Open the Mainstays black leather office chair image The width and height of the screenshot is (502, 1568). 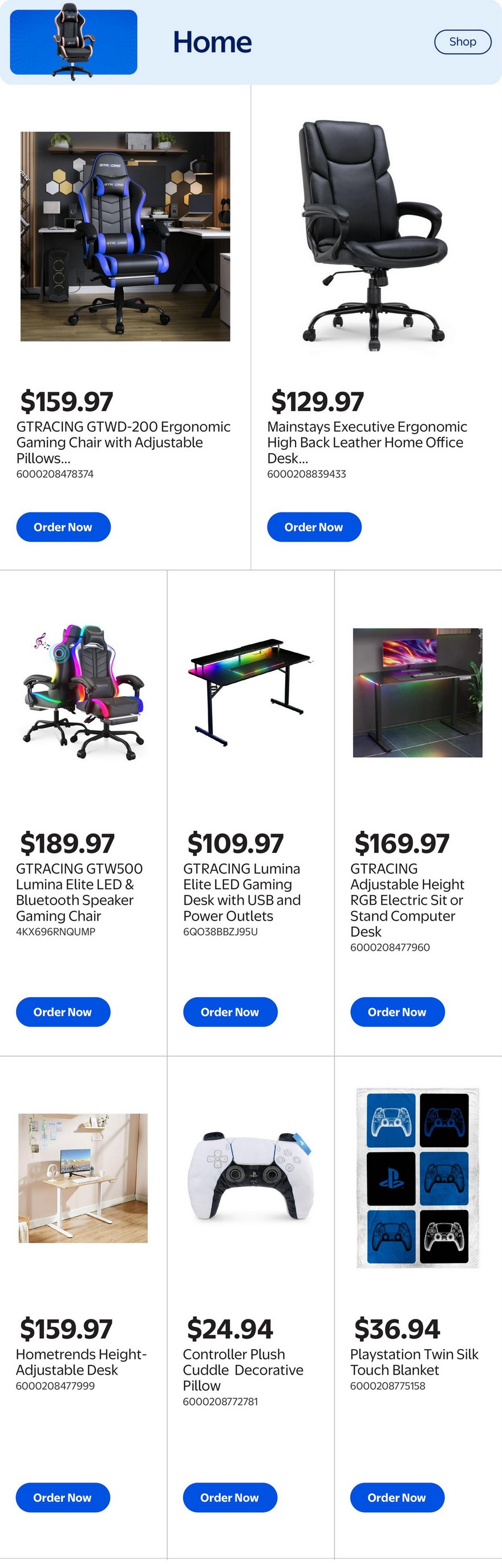pyautogui.click(x=376, y=236)
